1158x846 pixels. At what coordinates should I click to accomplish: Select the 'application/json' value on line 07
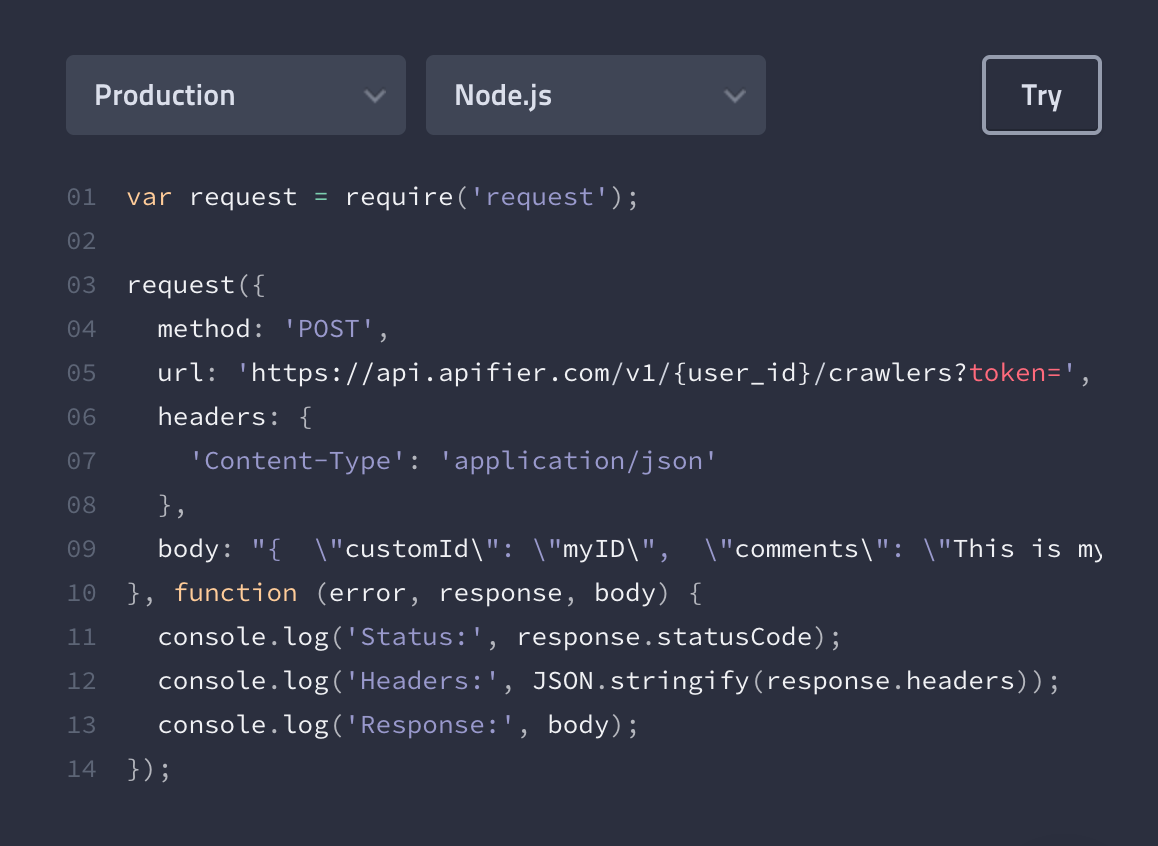(x=580, y=460)
